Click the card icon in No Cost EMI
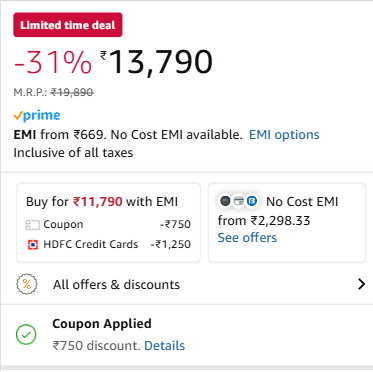Viewport: 373px width, 372px height. 238,201
